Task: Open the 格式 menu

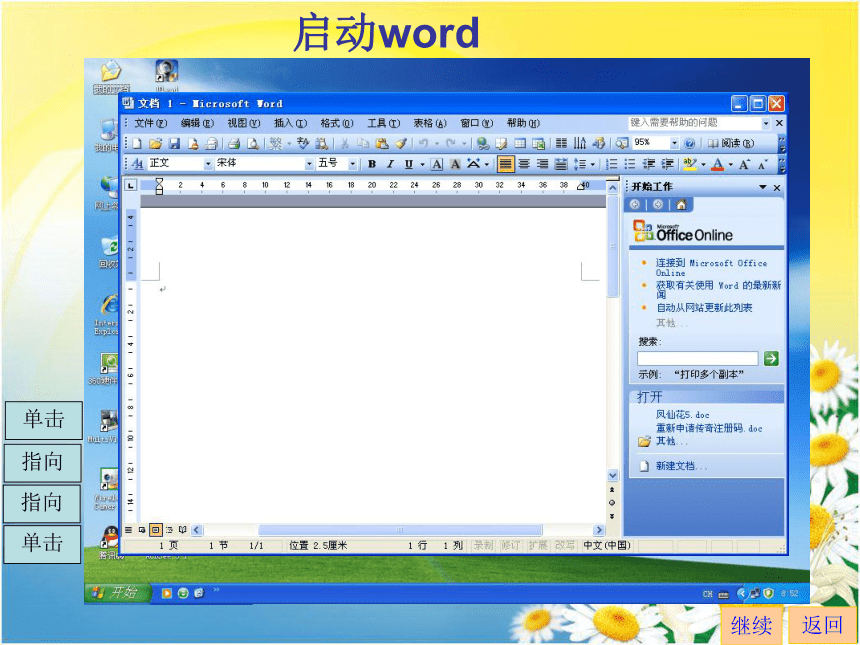Action: click(337, 123)
